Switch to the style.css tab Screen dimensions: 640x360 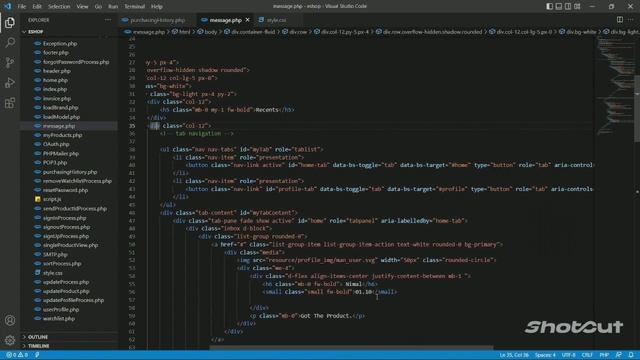point(276,20)
